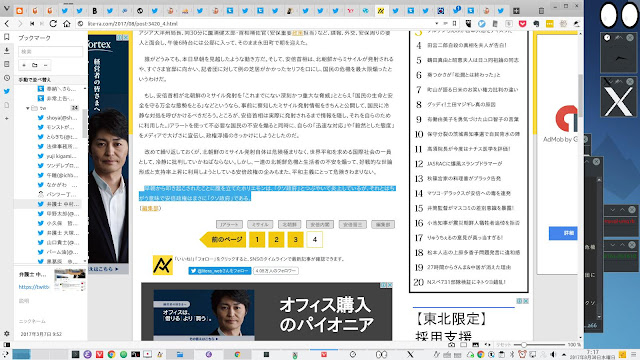The width and height of the screenshot is (640, 360).
Task: Select the shoya@sh... bookmark
Action: (57, 118)
